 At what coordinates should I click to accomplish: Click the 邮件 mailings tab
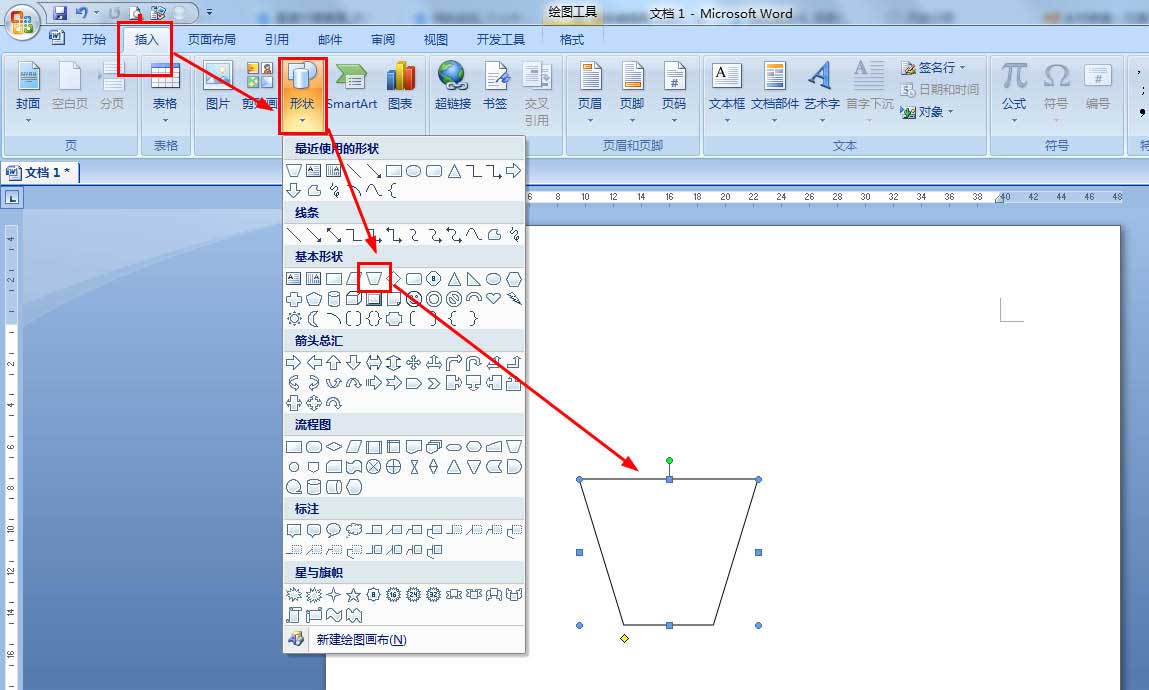(x=330, y=40)
